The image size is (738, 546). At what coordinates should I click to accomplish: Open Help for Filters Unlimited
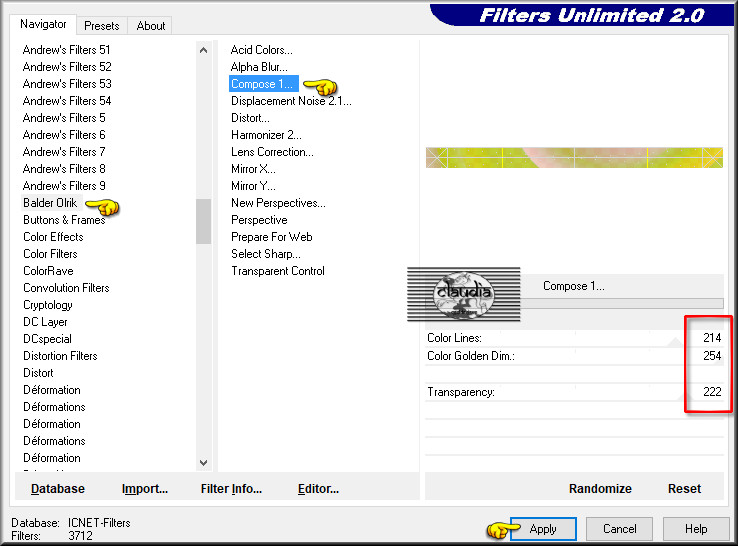696,529
